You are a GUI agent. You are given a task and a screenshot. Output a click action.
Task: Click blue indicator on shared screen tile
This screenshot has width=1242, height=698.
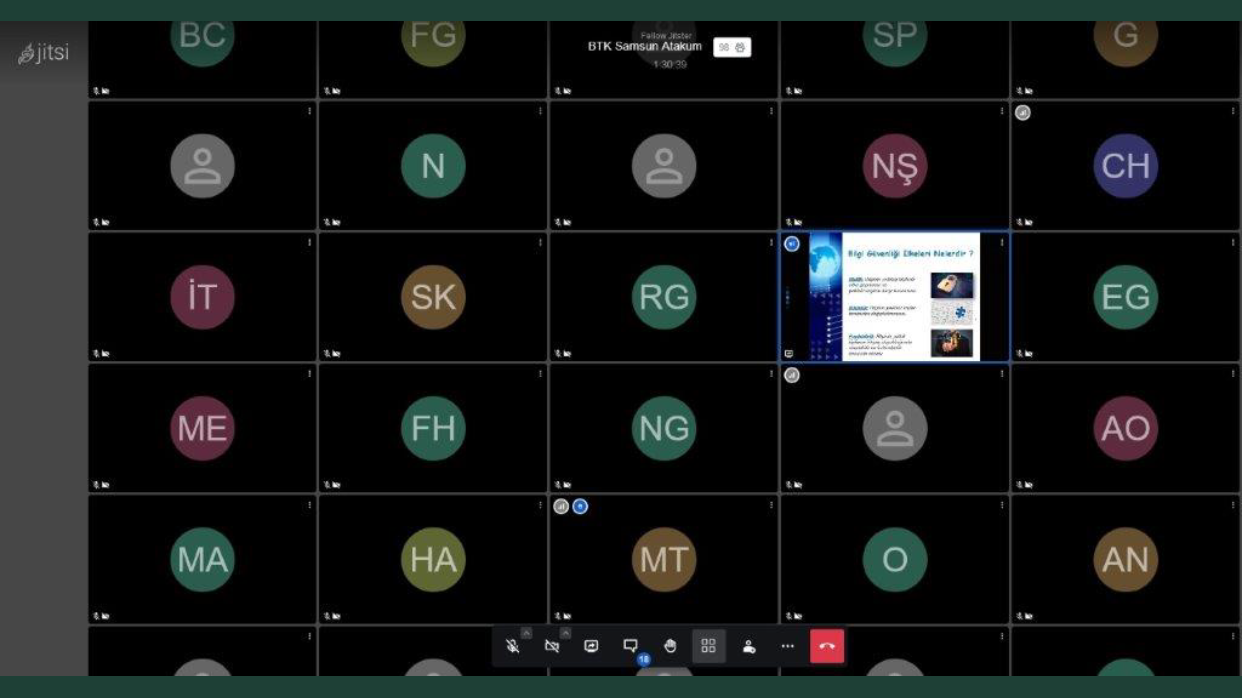pos(792,244)
